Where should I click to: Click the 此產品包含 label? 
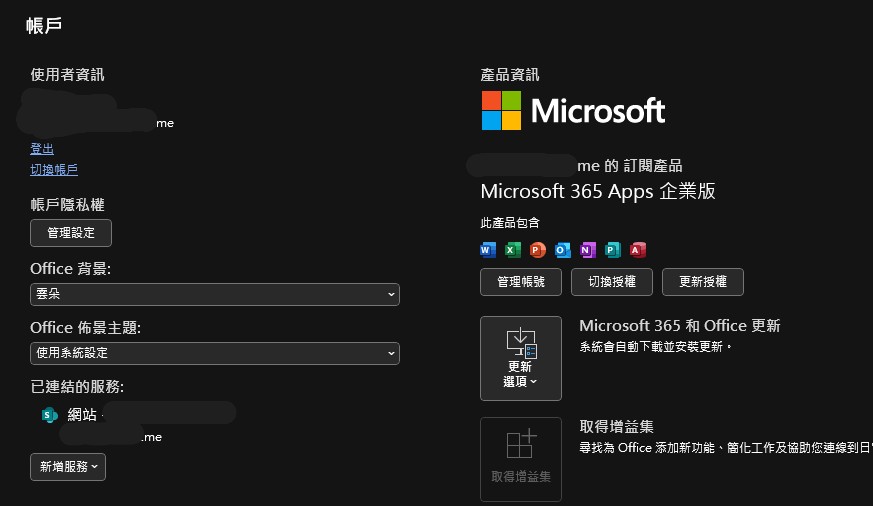pos(510,223)
